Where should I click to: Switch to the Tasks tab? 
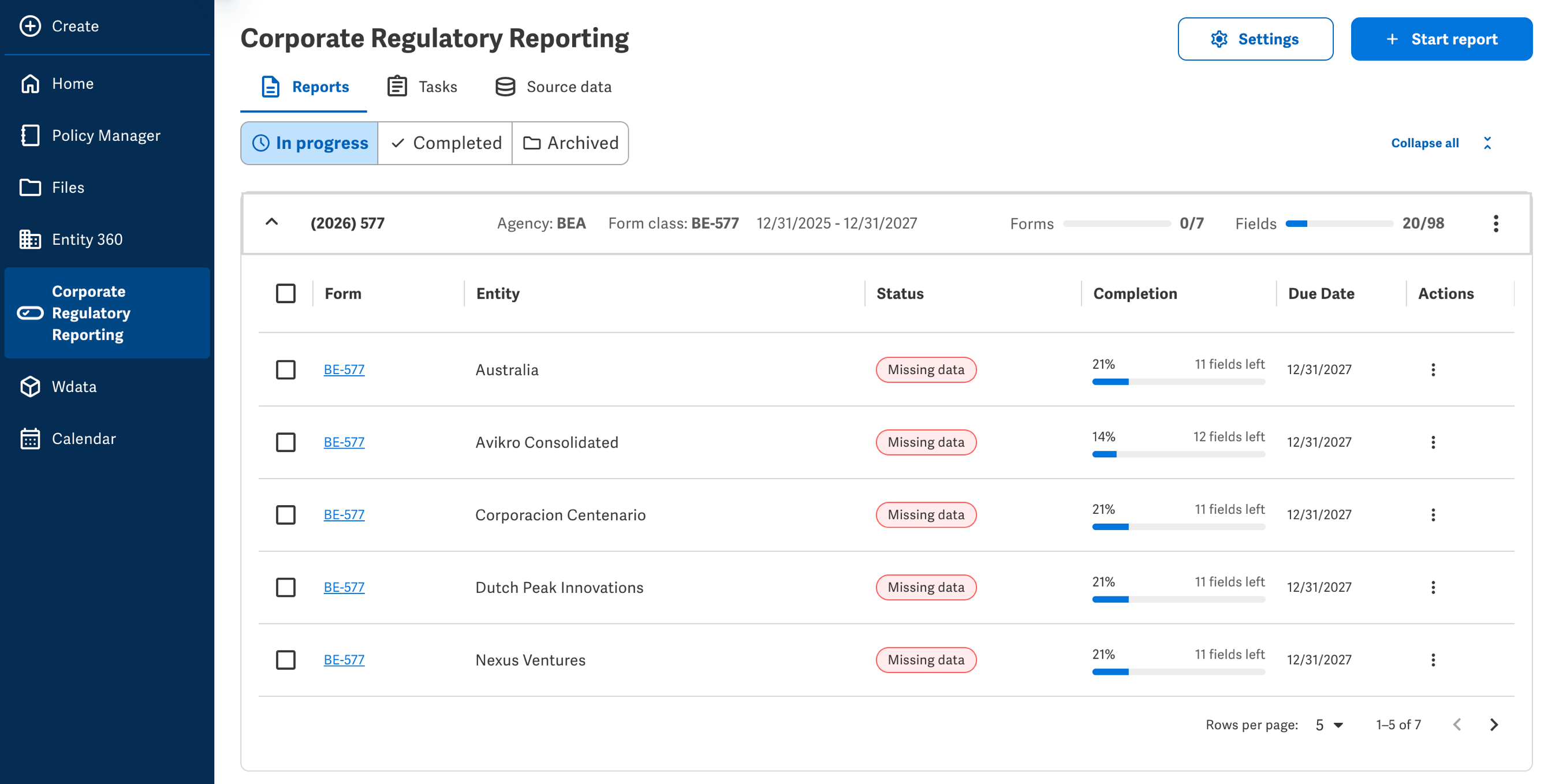(x=422, y=87)
